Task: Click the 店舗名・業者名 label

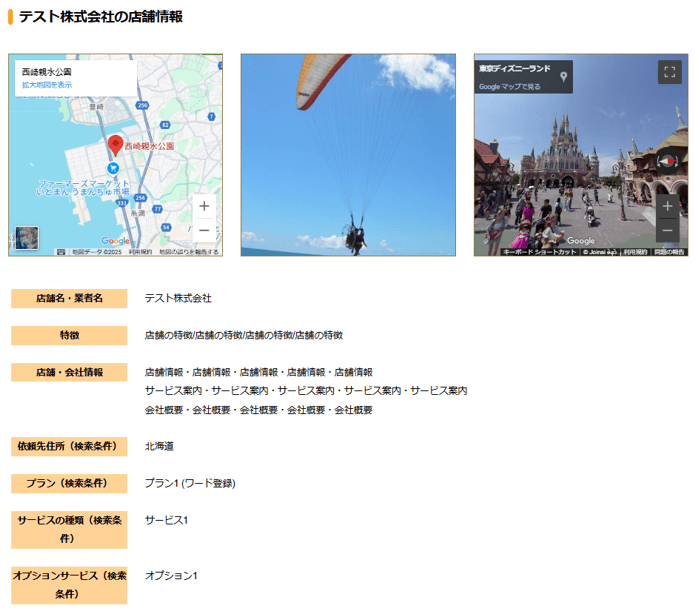Action: 69,298
